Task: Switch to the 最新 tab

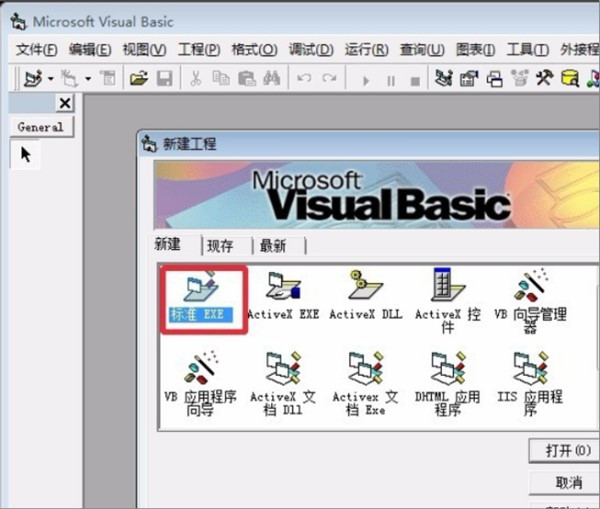Action: pos(273,246)
